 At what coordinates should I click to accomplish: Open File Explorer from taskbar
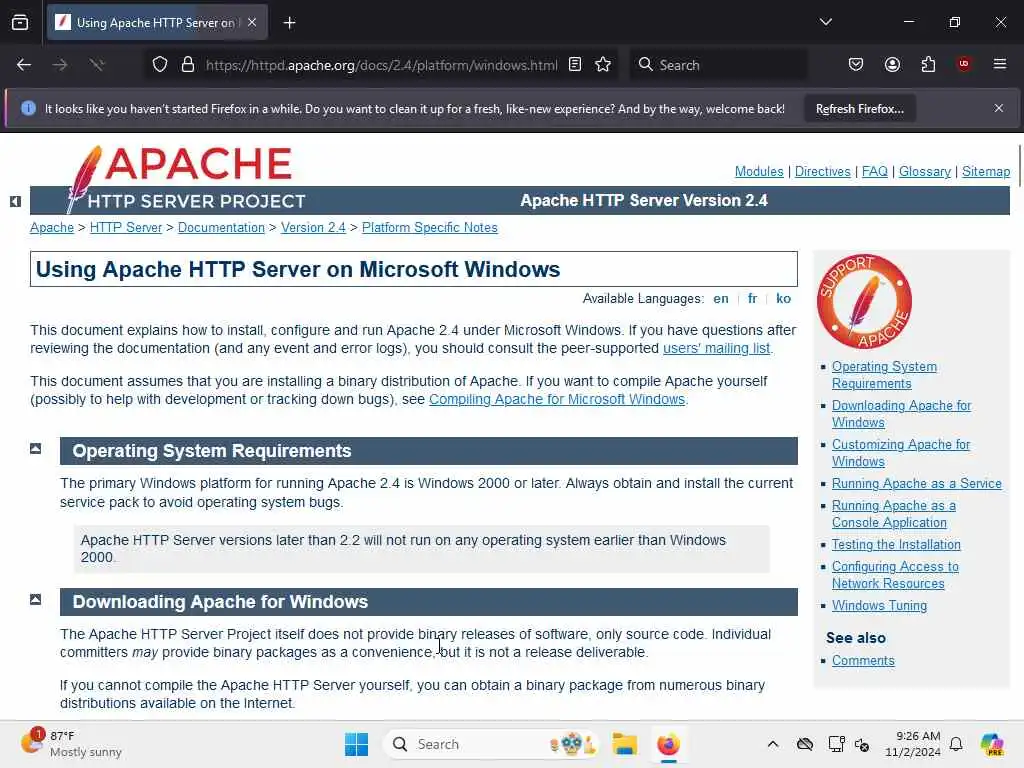[624, 744]
